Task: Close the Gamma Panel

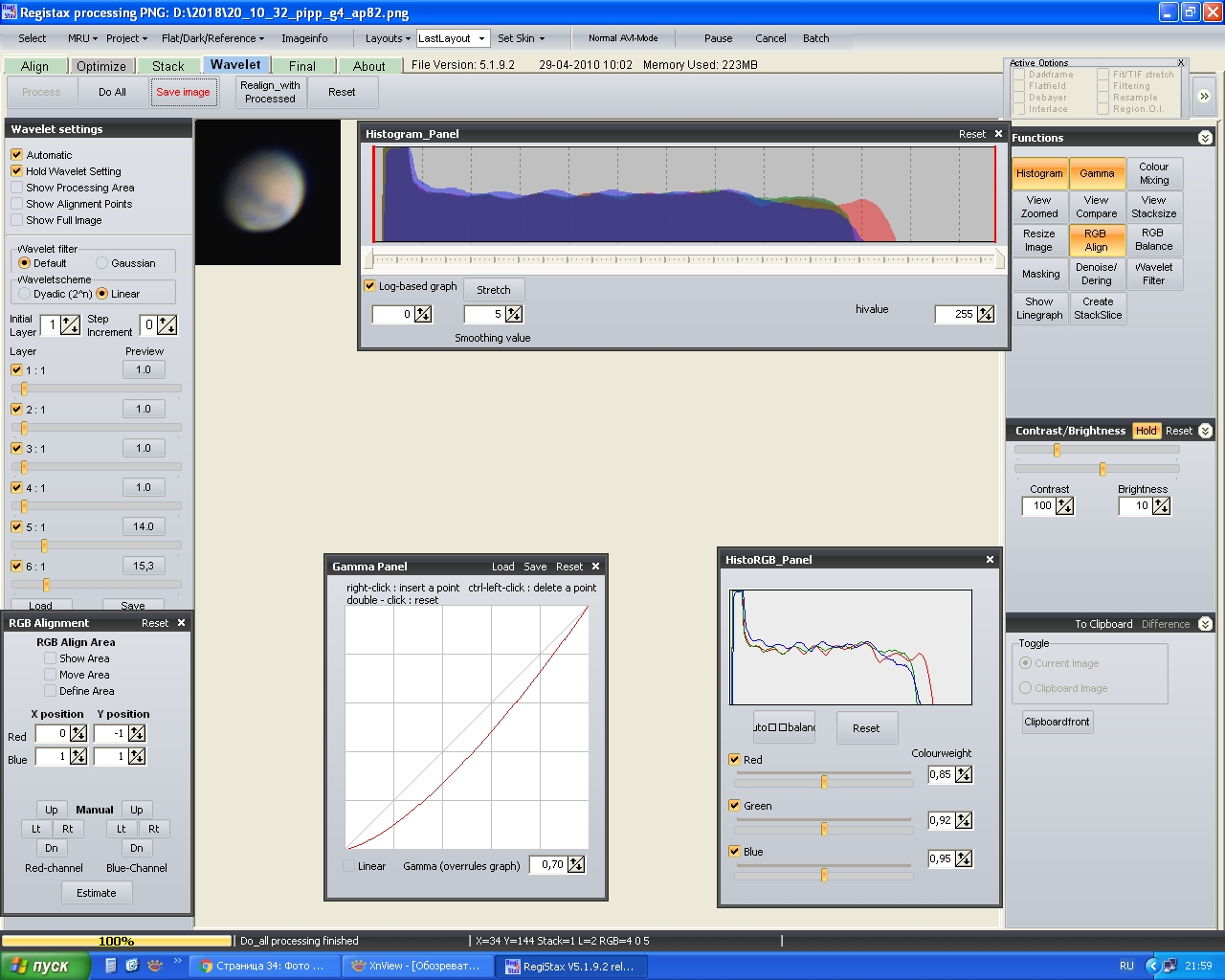Action: pyautogui.click(x=595, y=567)
